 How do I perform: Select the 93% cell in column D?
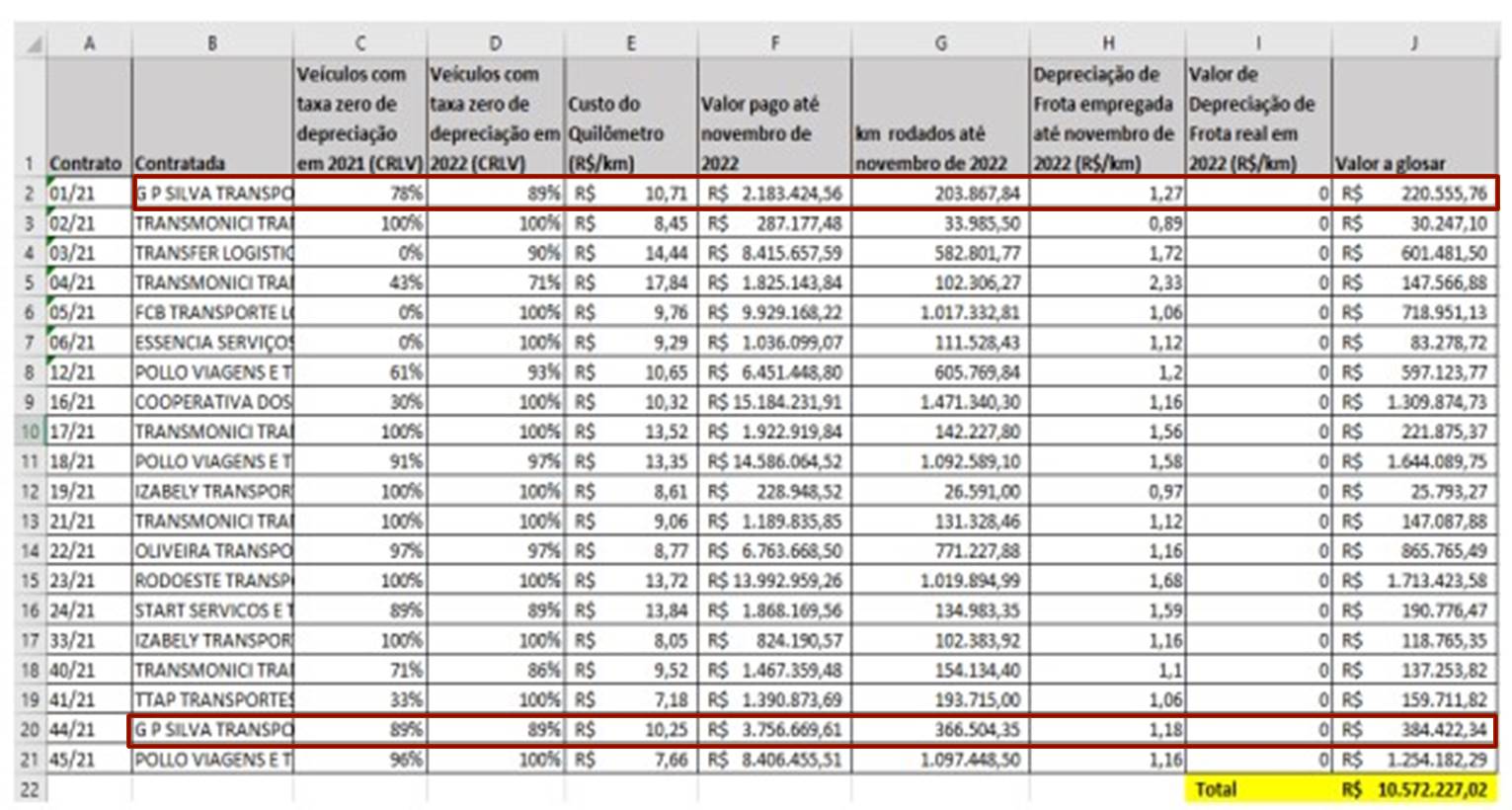click(496, 372)
